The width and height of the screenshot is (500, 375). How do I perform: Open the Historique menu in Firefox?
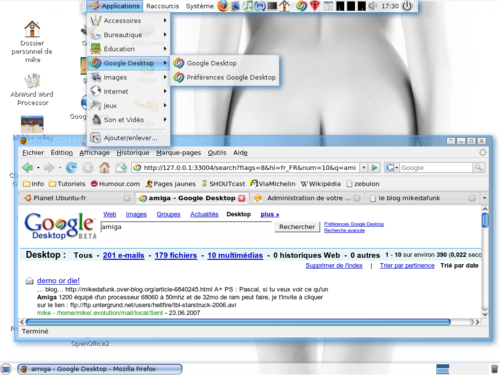tap(133, 153)
